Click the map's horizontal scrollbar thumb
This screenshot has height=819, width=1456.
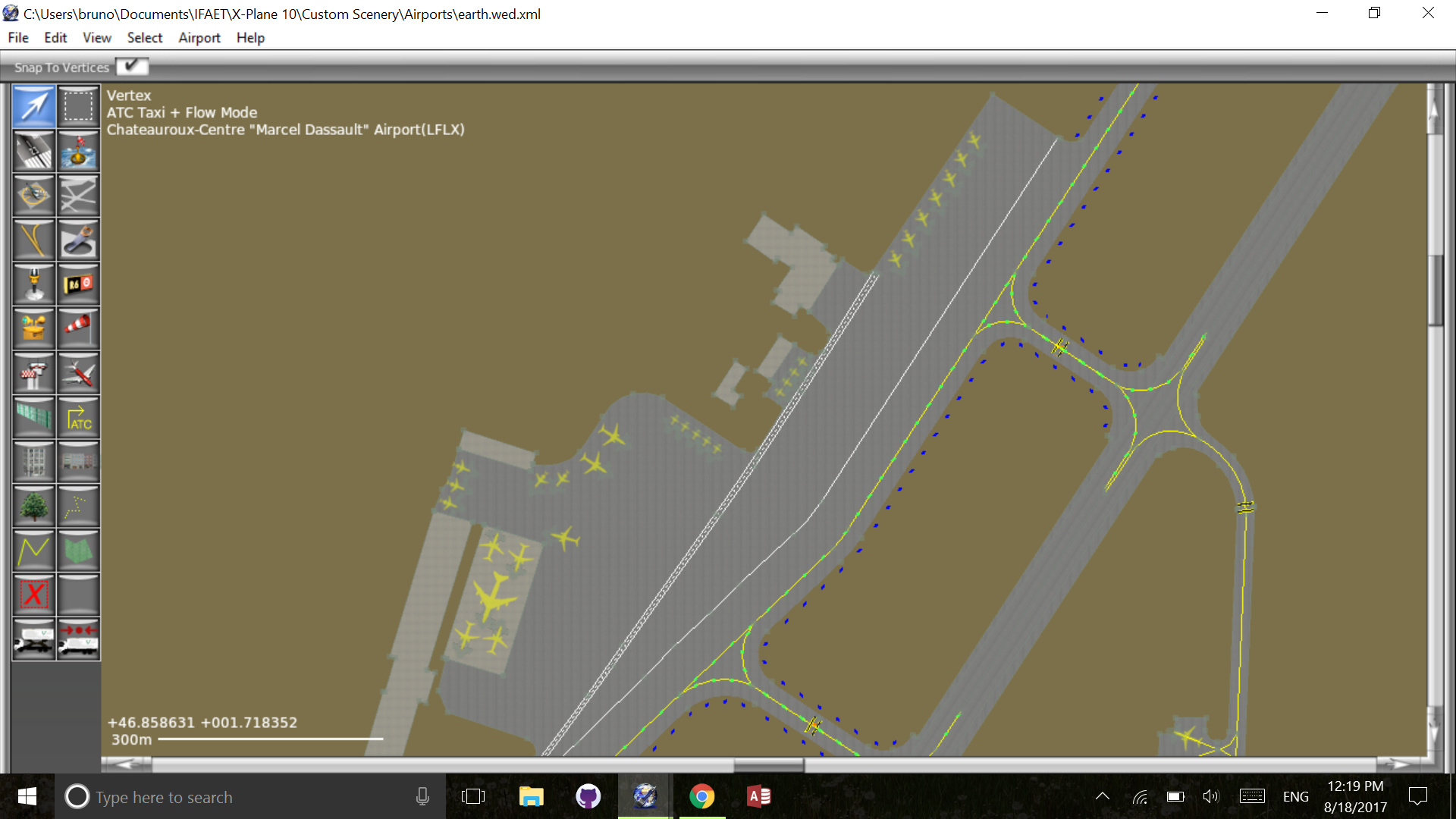coord(768,764)
